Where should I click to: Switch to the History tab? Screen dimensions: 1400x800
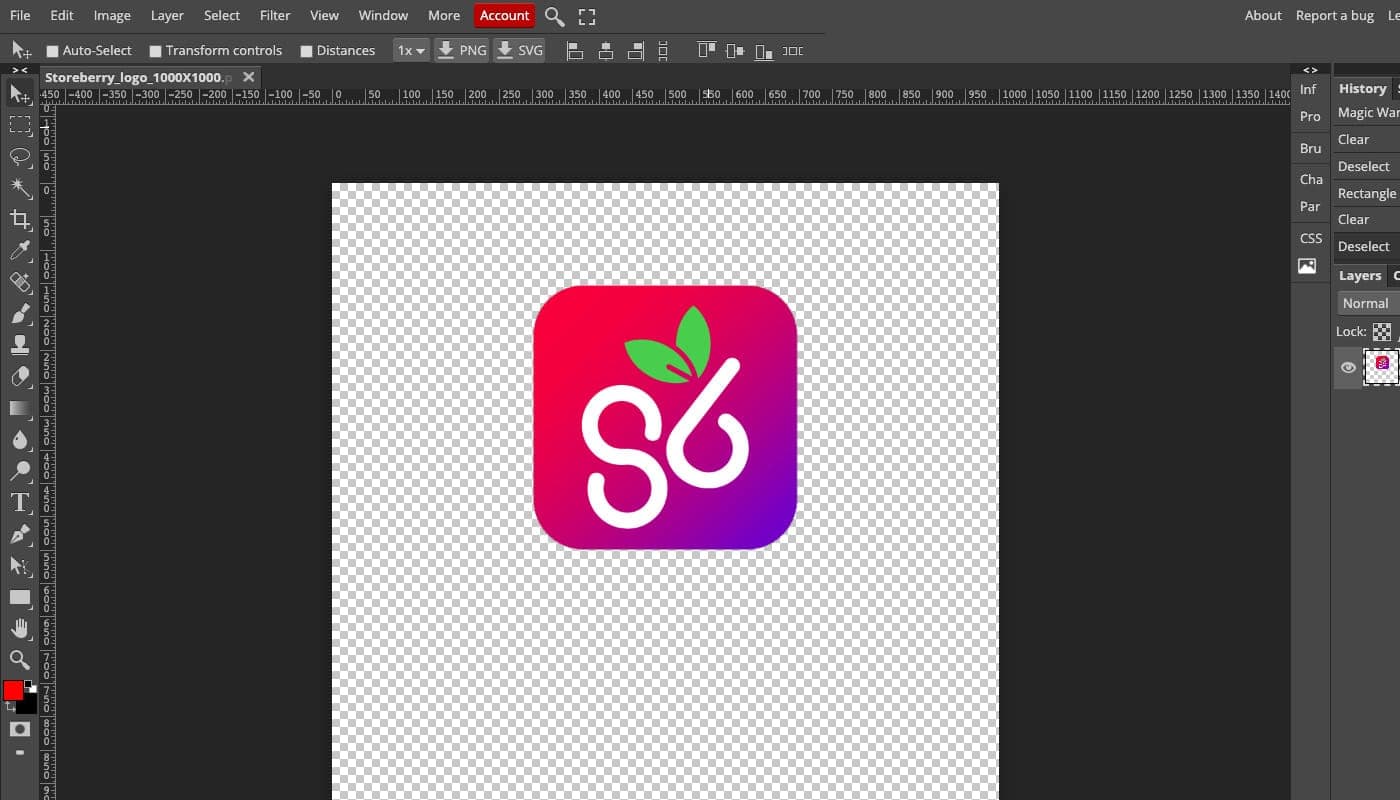[x=1362, y=88]
